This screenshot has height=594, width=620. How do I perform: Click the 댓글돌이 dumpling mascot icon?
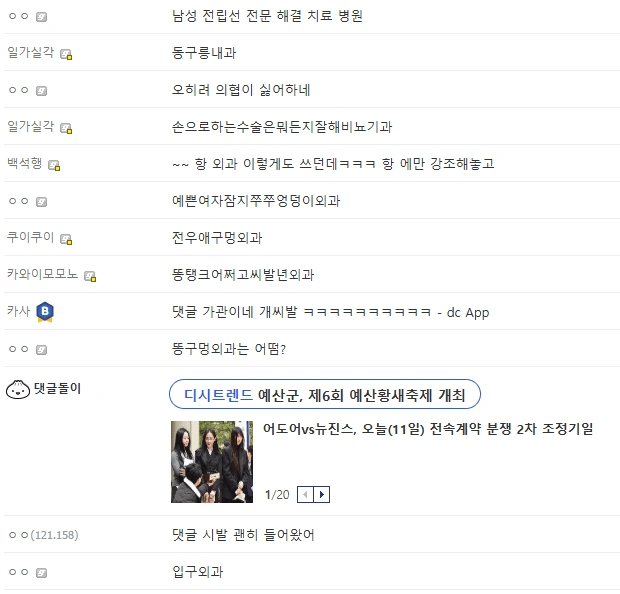(18, 389)
